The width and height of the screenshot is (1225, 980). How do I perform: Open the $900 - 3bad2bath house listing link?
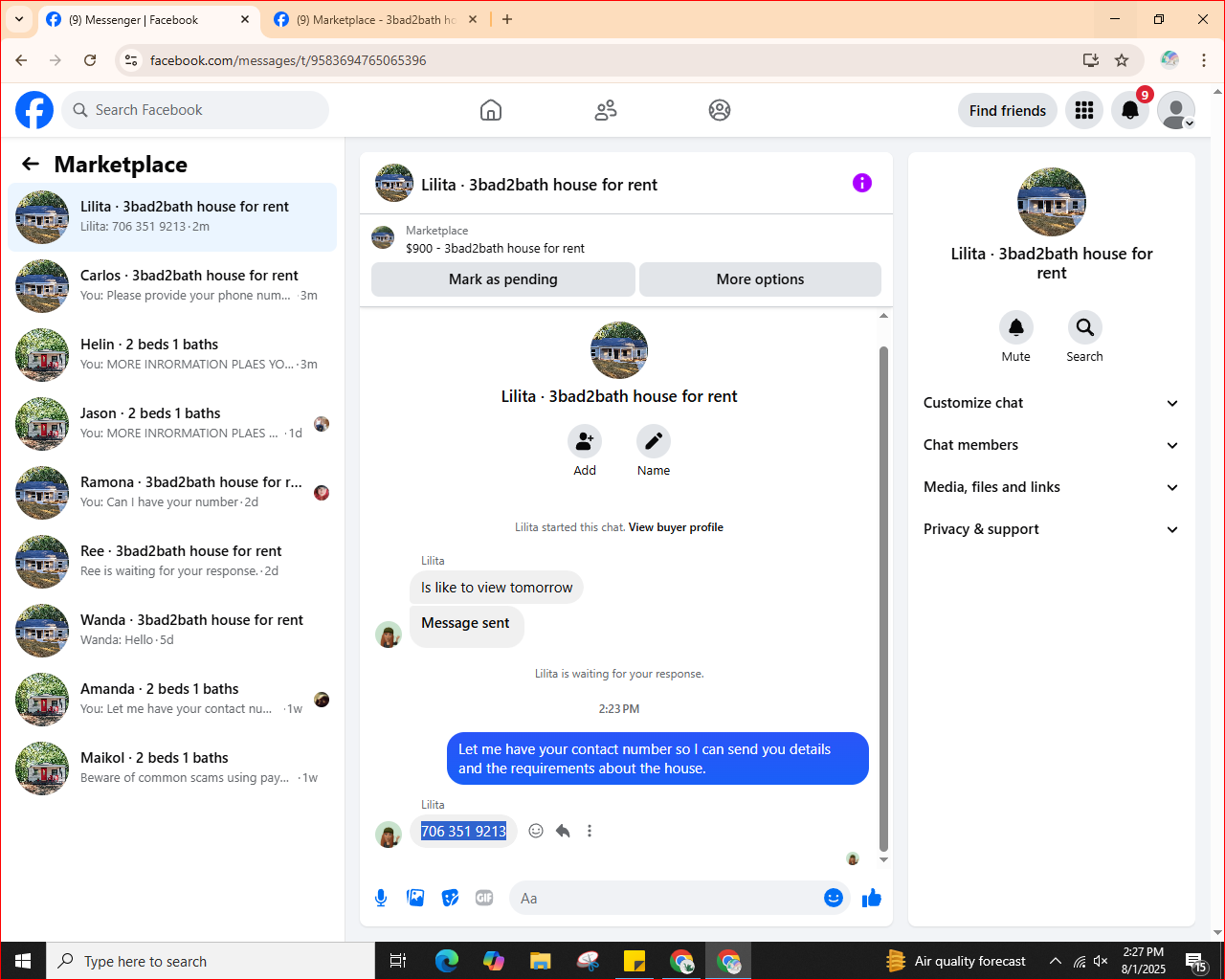495,248
